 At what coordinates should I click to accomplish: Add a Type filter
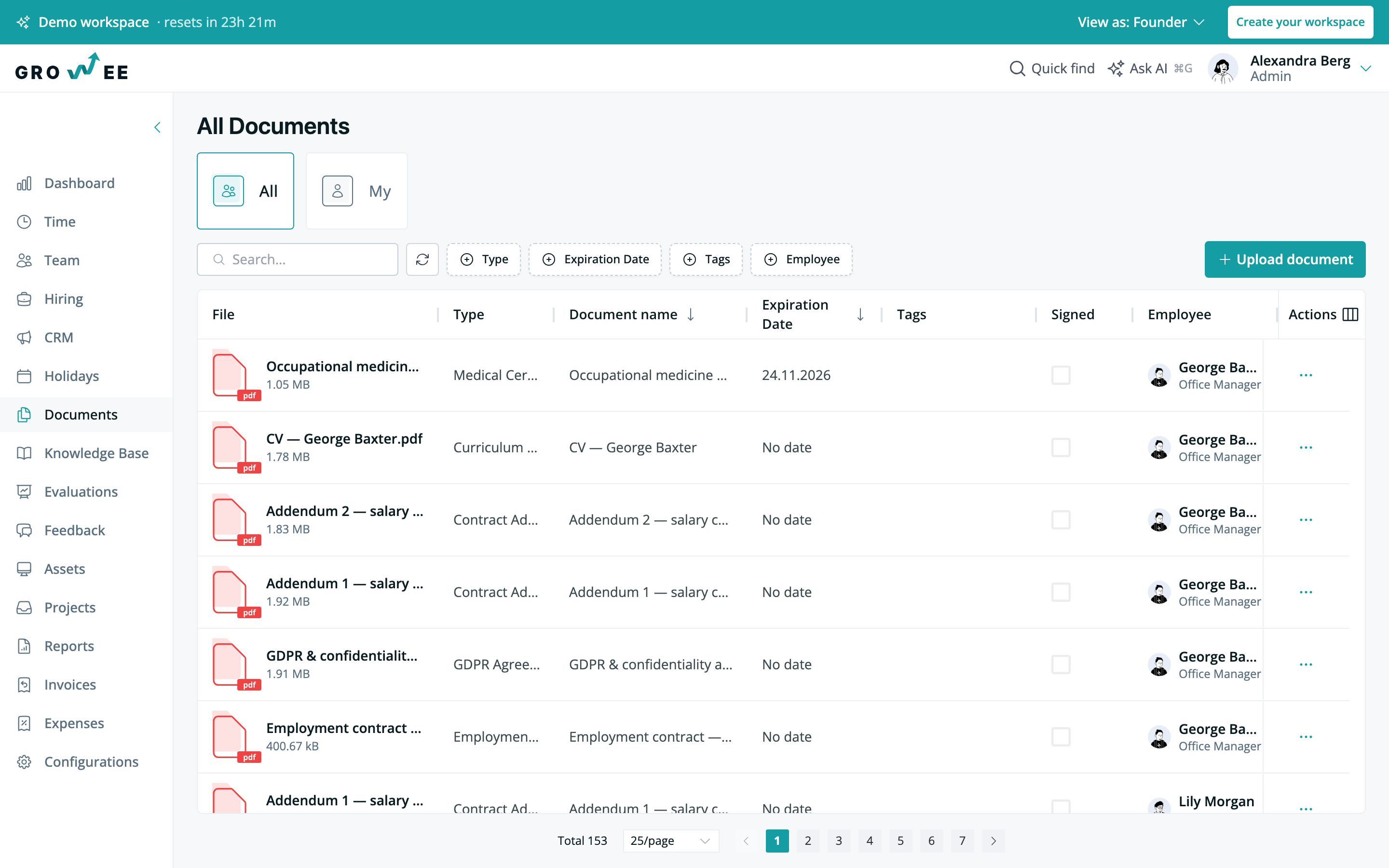484,259
